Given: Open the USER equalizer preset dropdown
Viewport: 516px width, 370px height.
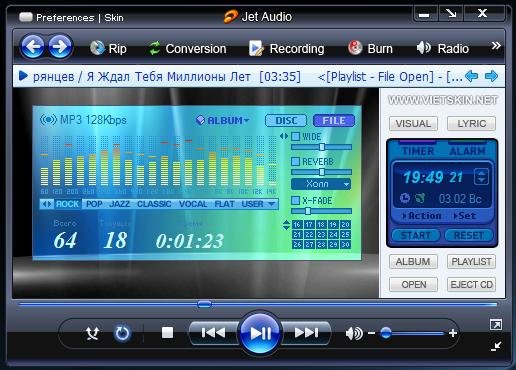Looking at the screenshot, I should [259, 204].
